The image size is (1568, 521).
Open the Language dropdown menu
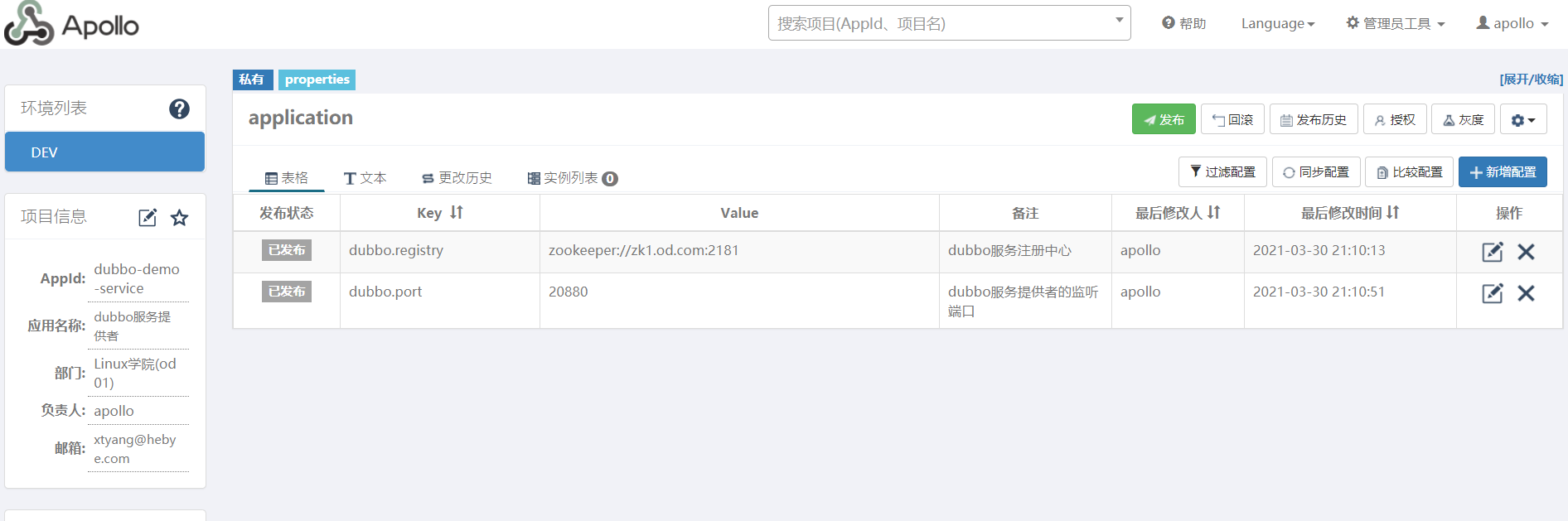[1278, 23]
